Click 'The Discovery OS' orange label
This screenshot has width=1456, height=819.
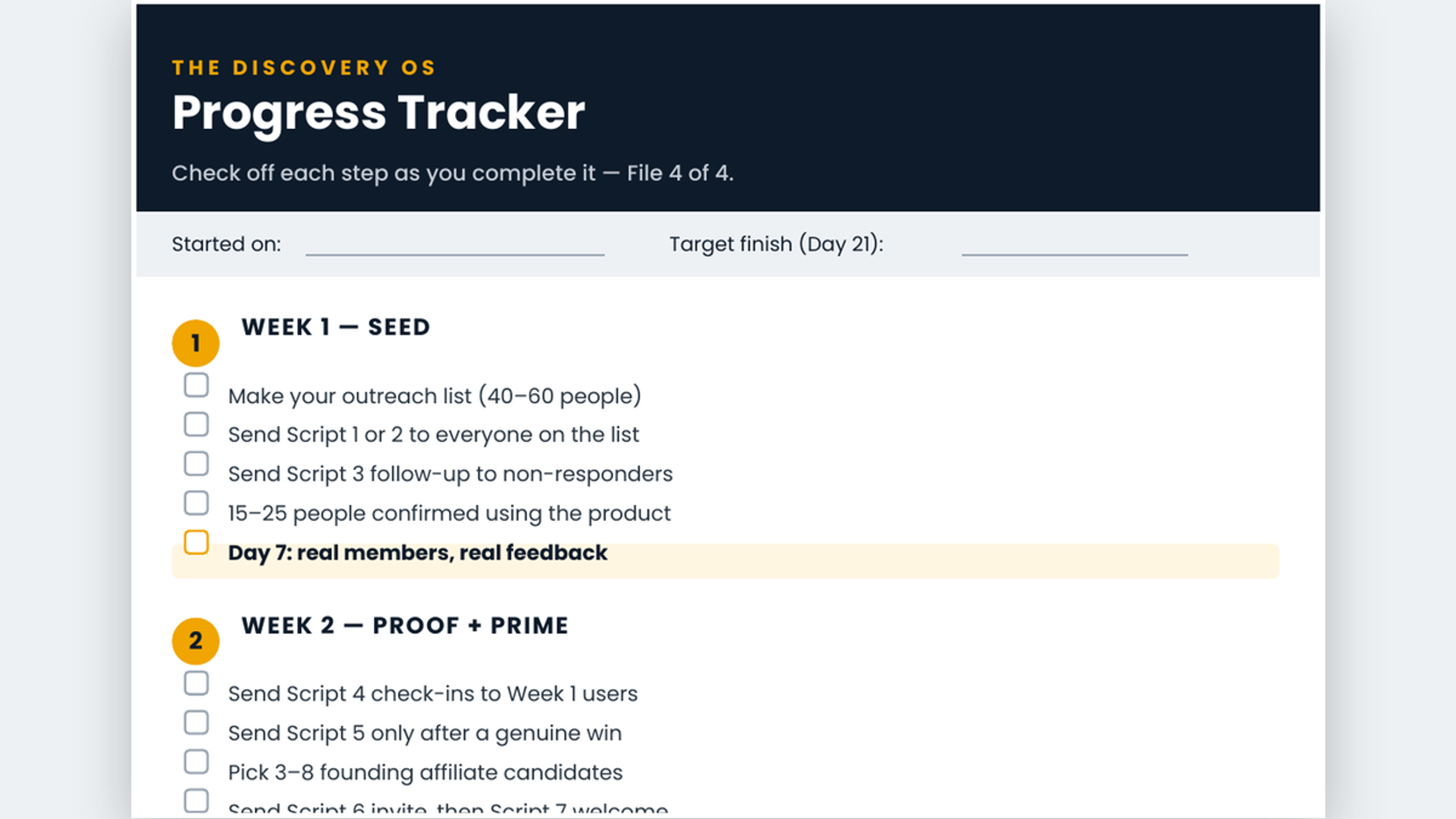[x=304, y=68]
